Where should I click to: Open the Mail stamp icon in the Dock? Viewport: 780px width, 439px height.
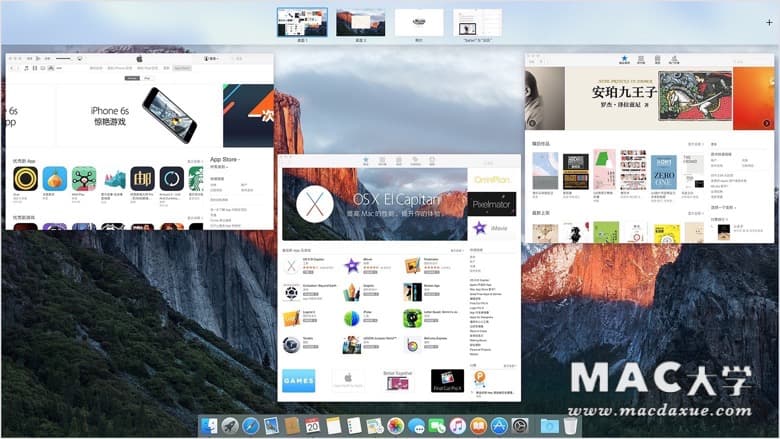(x=271, y=426)
